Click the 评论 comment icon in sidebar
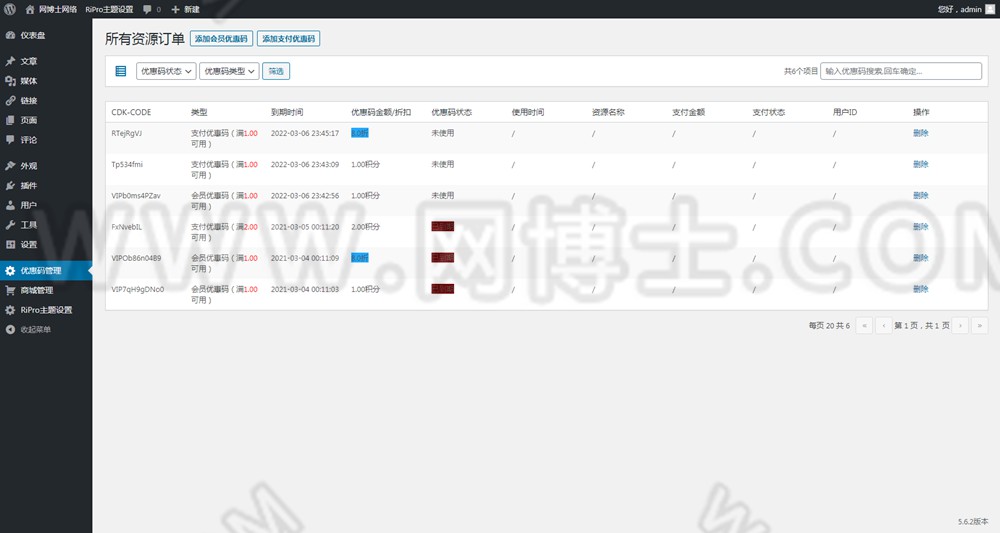1000x533 pixels. (10, 140)
